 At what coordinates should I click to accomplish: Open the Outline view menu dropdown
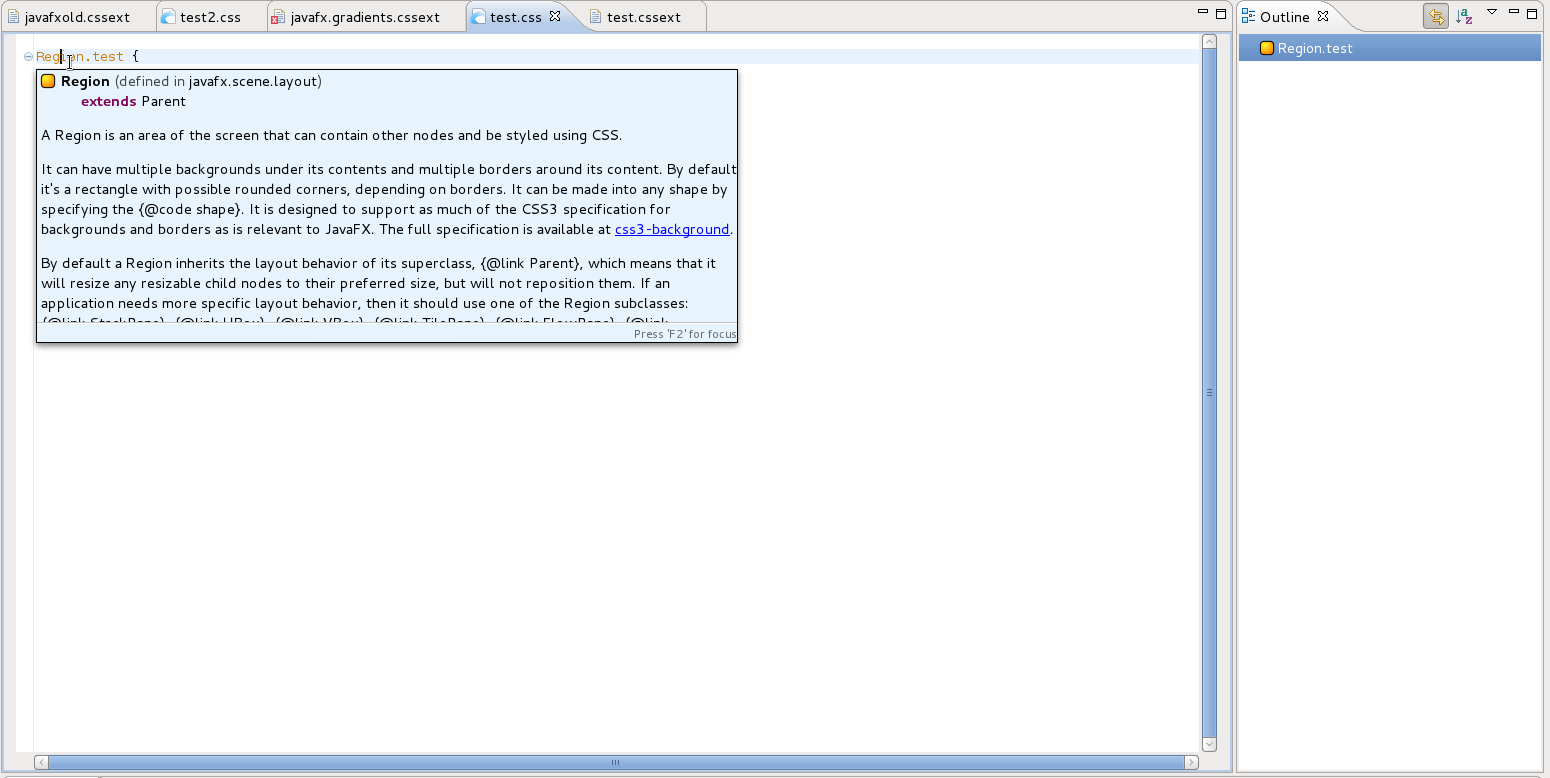tap(1491, 13)
